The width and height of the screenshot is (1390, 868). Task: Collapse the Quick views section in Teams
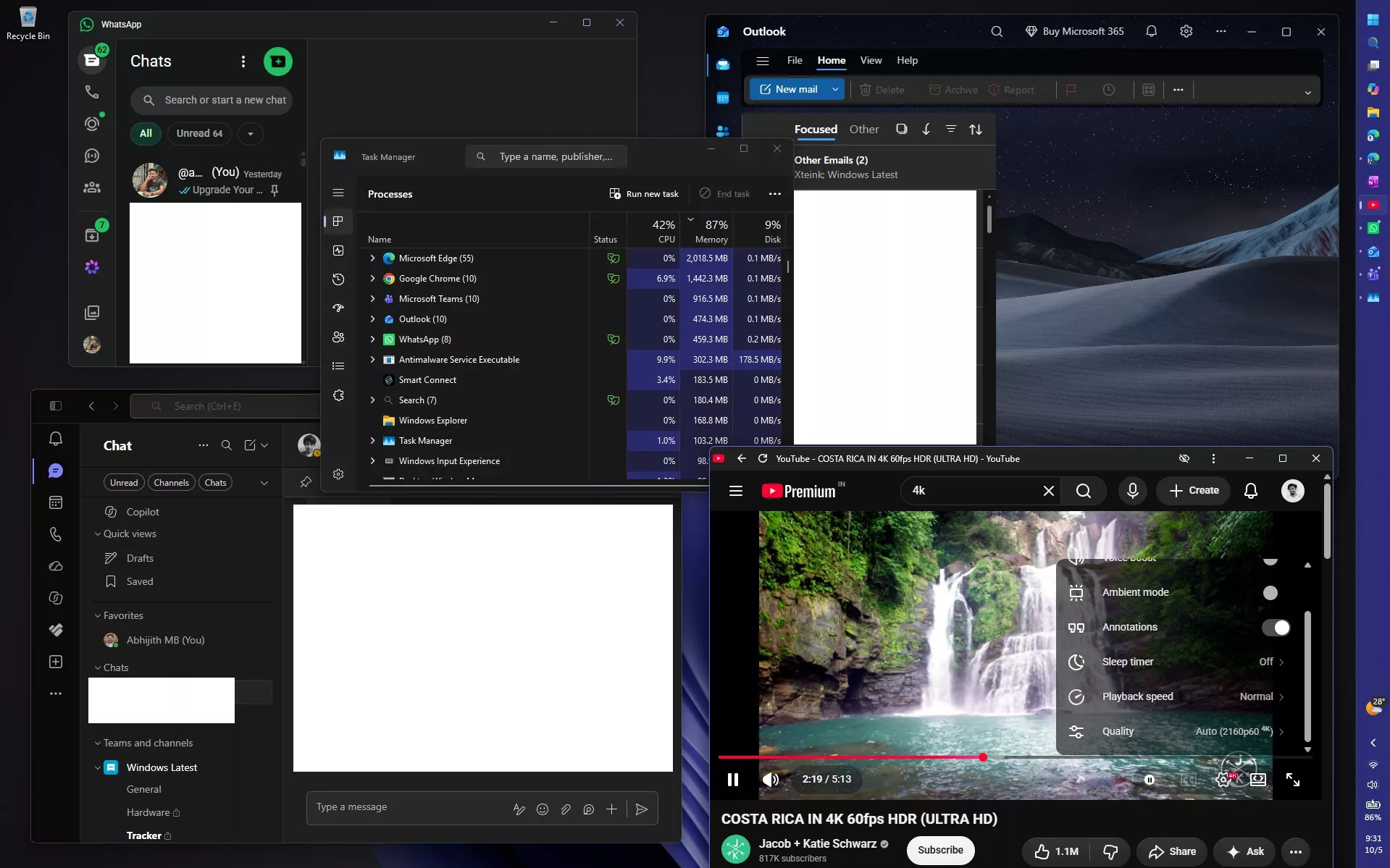click(x=98, y=534)
